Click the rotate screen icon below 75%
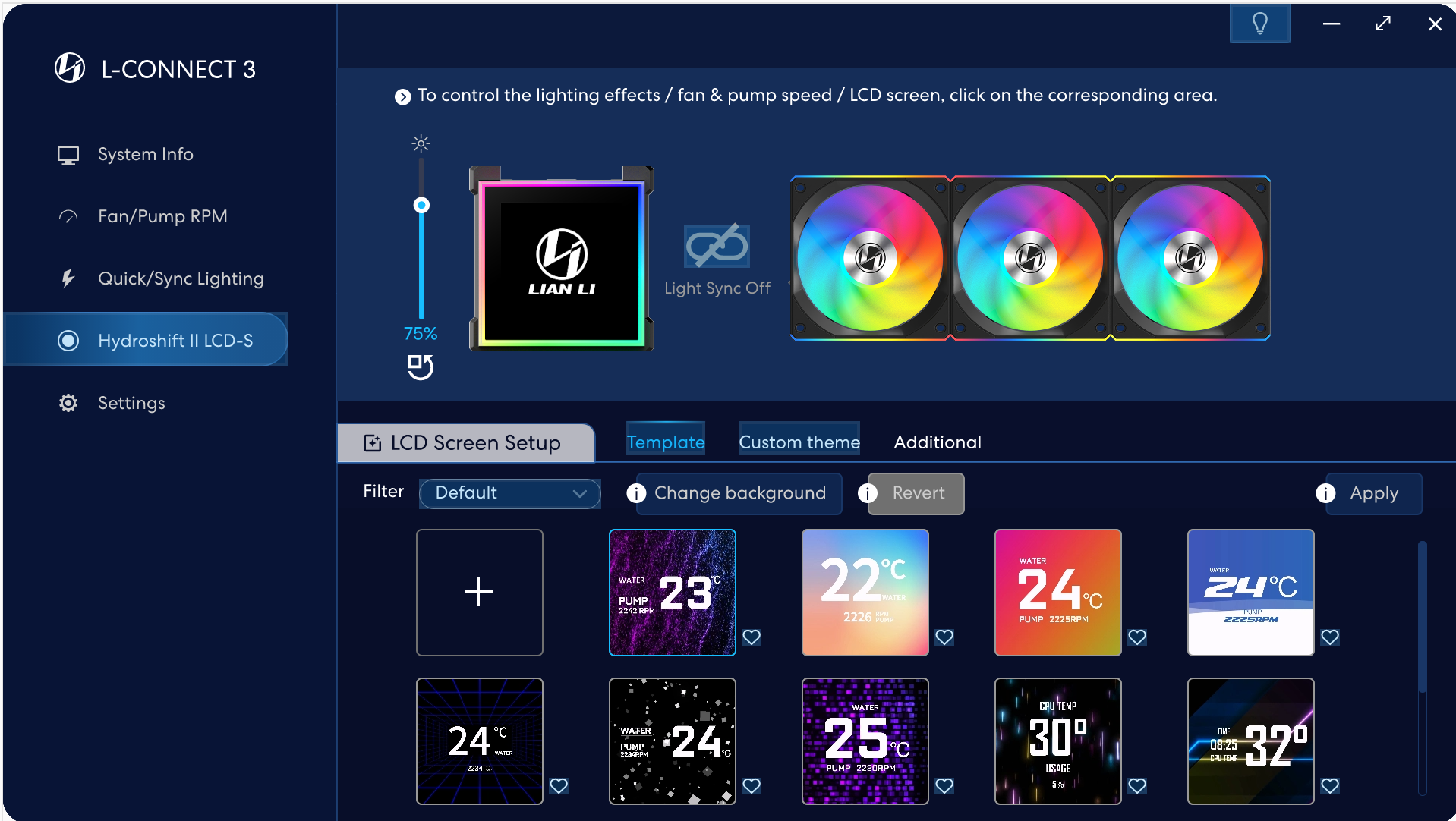Image resolution: width=1456 pixels, height=821 pixels. coord(421,367)
